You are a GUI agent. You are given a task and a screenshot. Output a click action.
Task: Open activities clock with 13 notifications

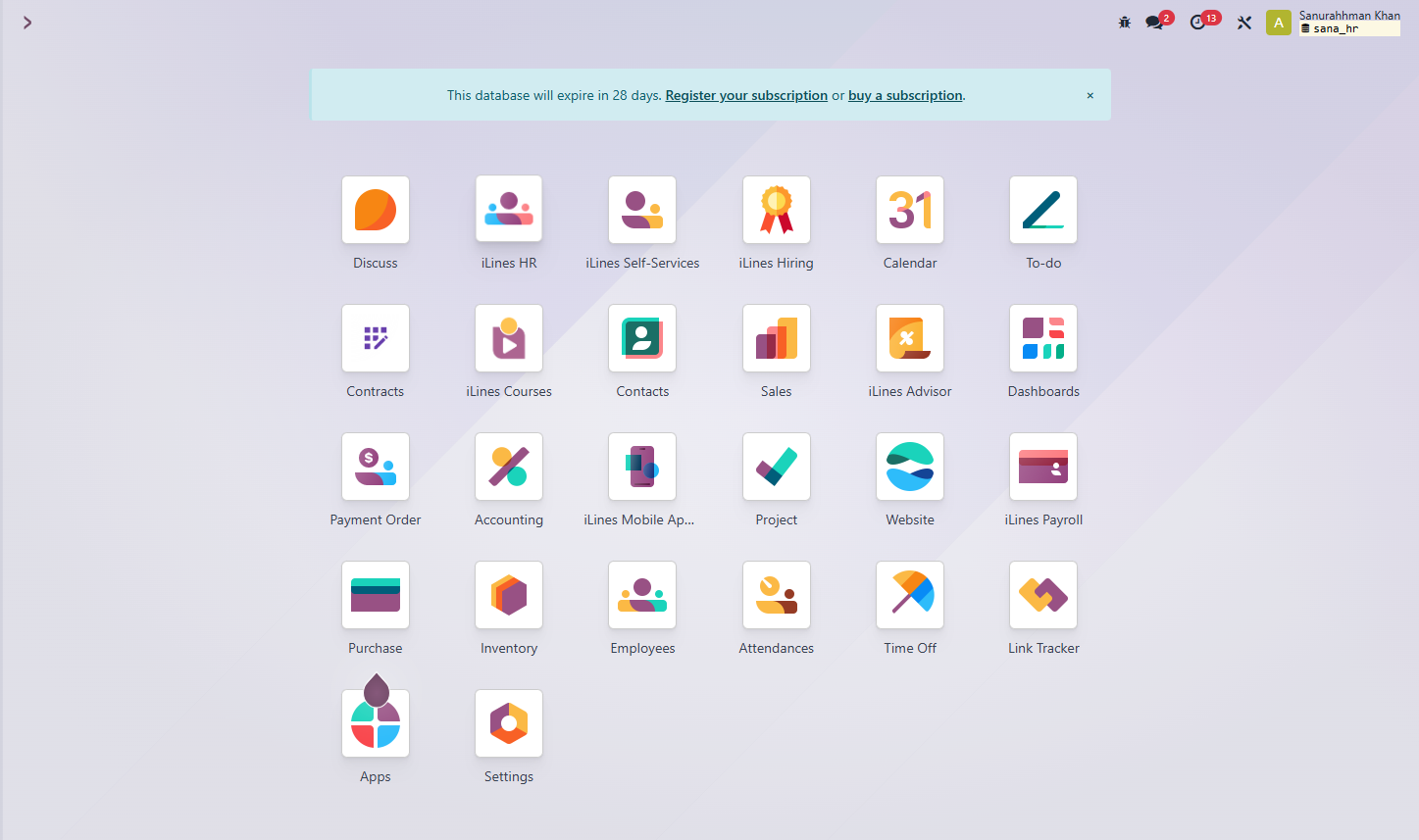1203,21
